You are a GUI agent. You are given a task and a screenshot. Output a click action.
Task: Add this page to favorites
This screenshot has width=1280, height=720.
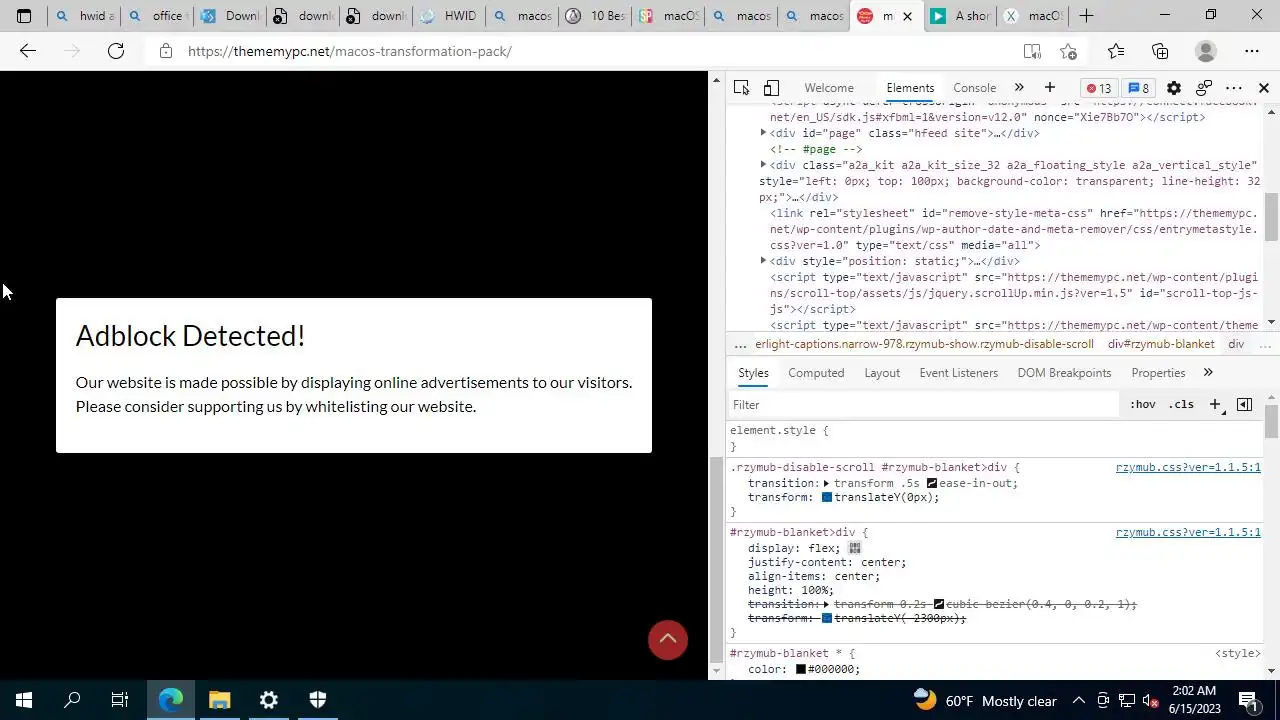[1068, 51]
